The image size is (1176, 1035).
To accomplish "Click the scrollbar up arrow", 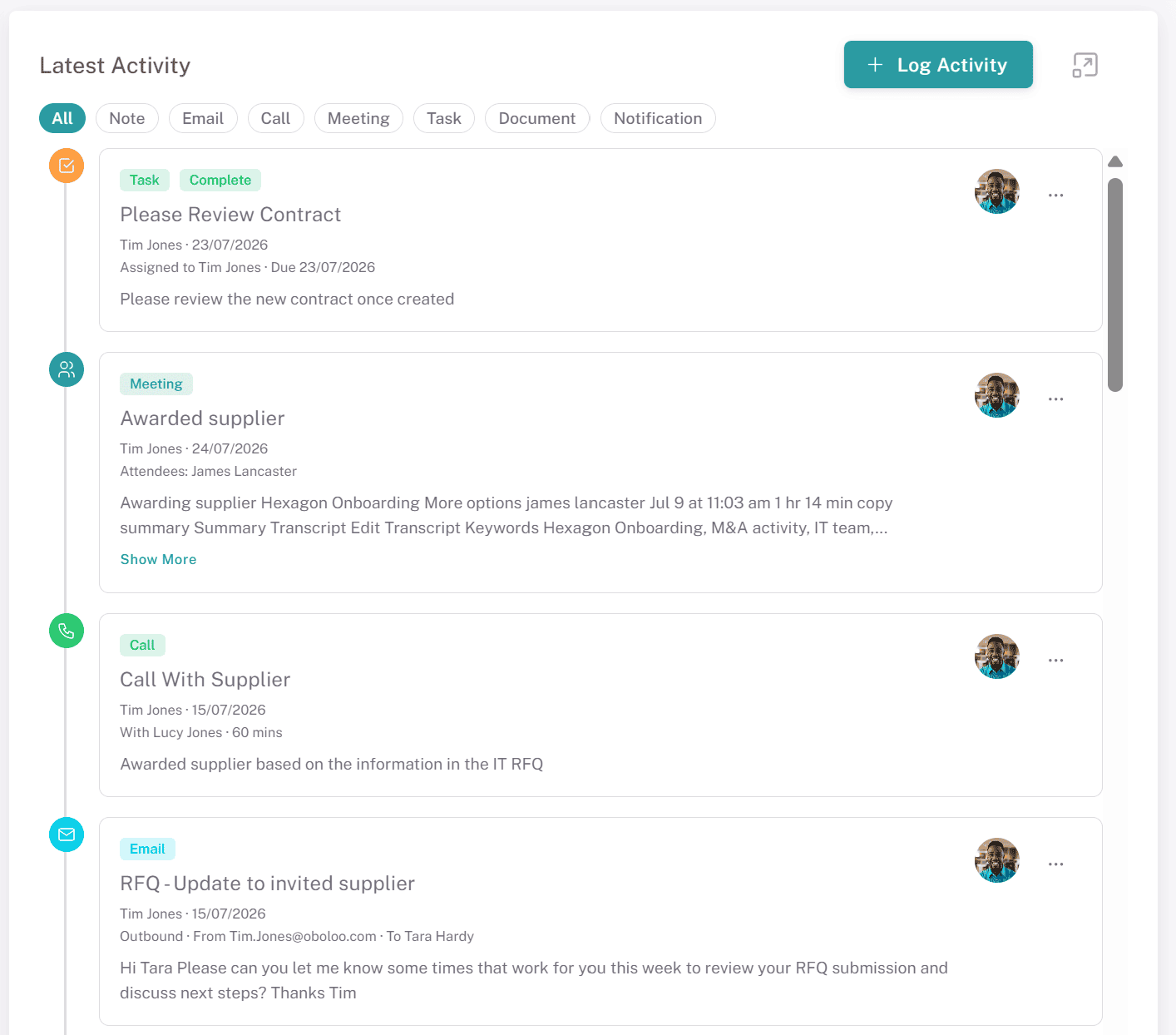I will [x=1115, y=161].
